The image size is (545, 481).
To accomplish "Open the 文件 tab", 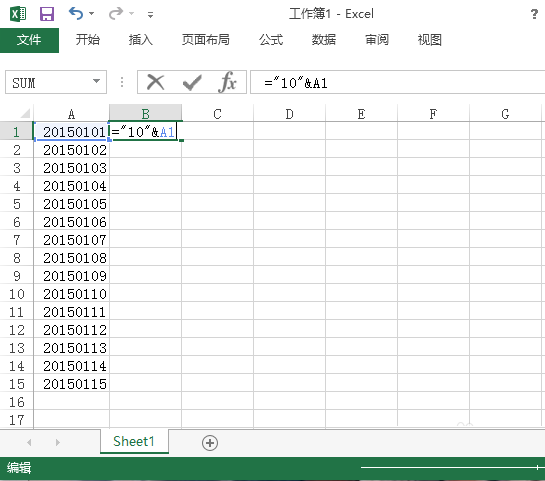I will click(x=29, y=40).
